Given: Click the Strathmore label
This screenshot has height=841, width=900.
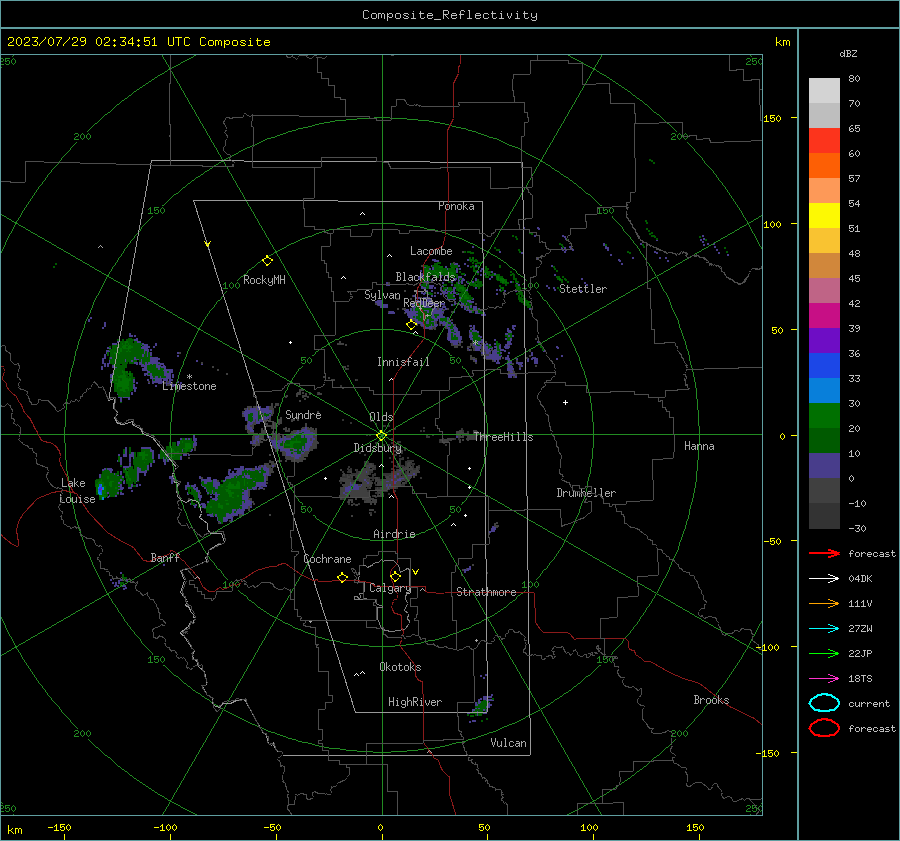Looking at the screenshot, I should [x=486, y=592].
